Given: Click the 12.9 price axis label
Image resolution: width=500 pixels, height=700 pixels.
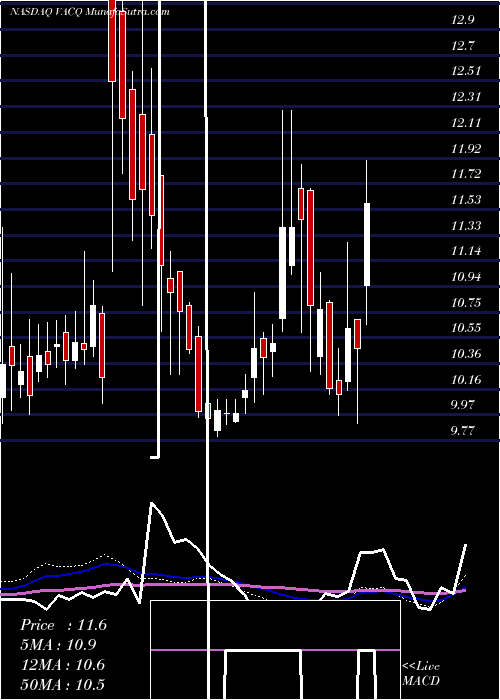Looking at the screenshot, I should [x=462, y=20].
